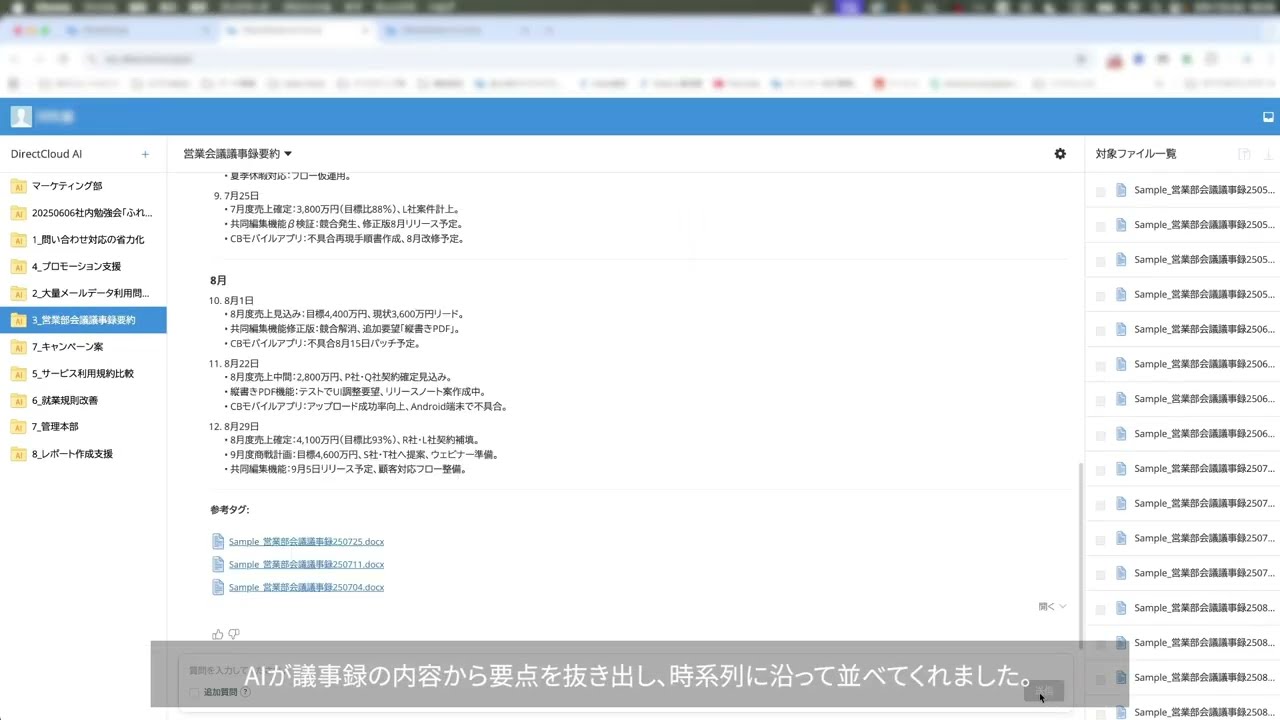Expand the answer with 開く chevron
Screen dimensions: 1280x720
(1052, 607)
